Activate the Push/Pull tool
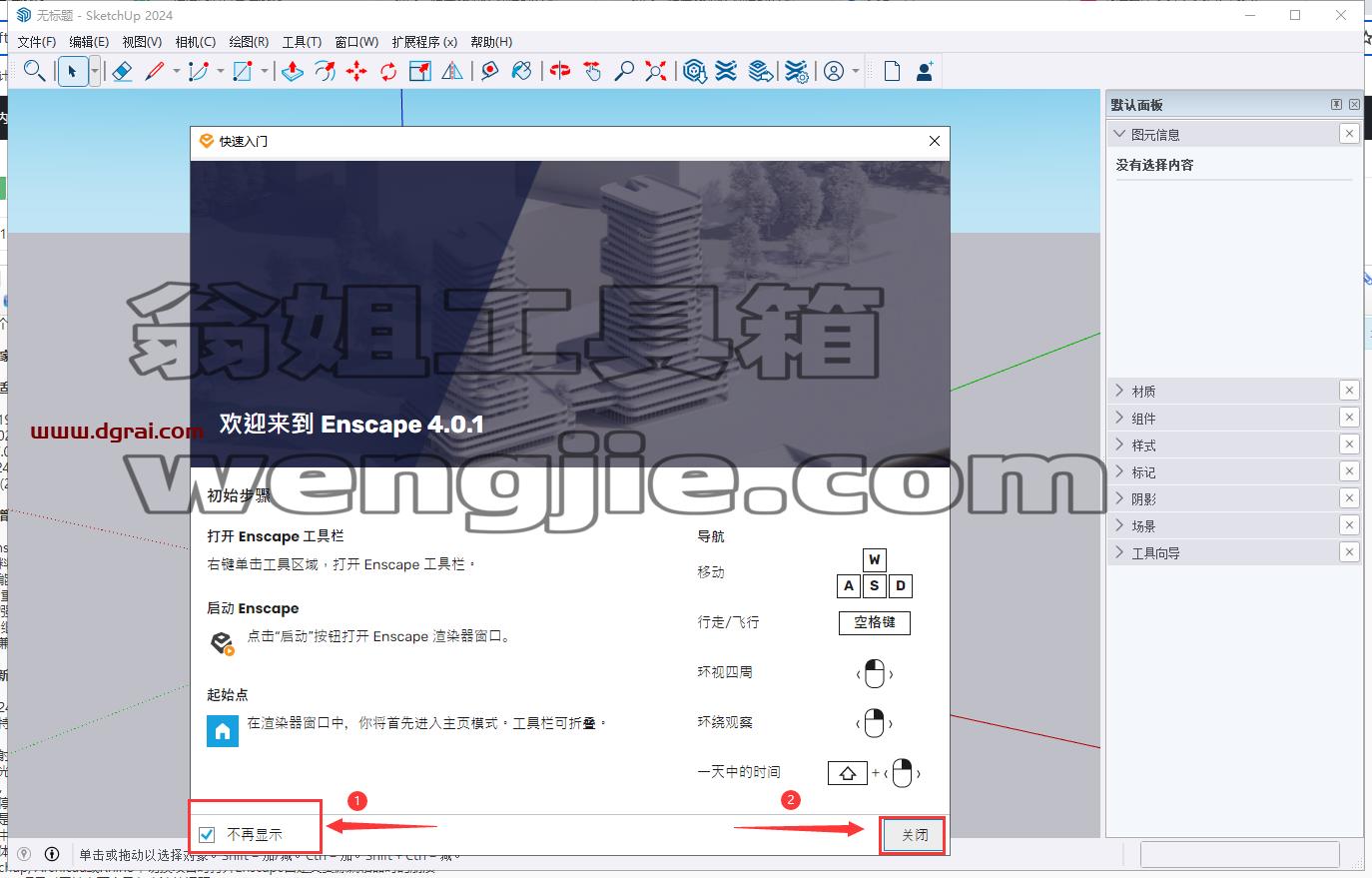 (x=293, y=71)
